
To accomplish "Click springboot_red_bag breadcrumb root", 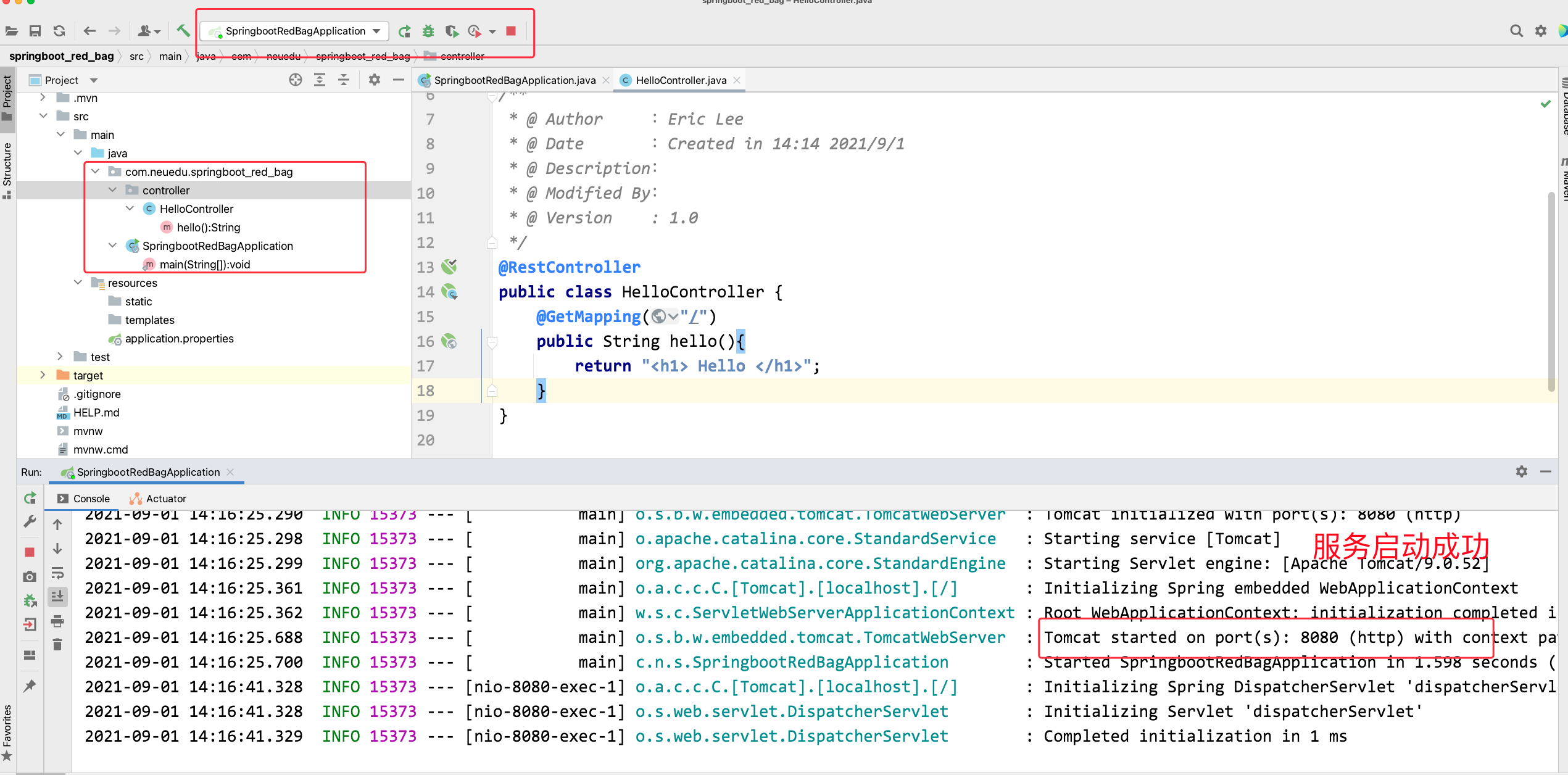I will 62,56.
